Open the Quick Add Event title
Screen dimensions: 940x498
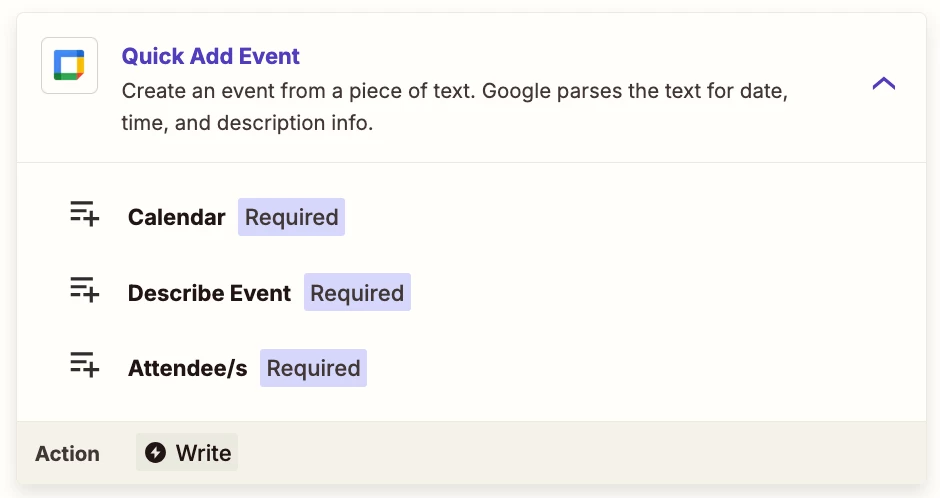tap(210, 56)
